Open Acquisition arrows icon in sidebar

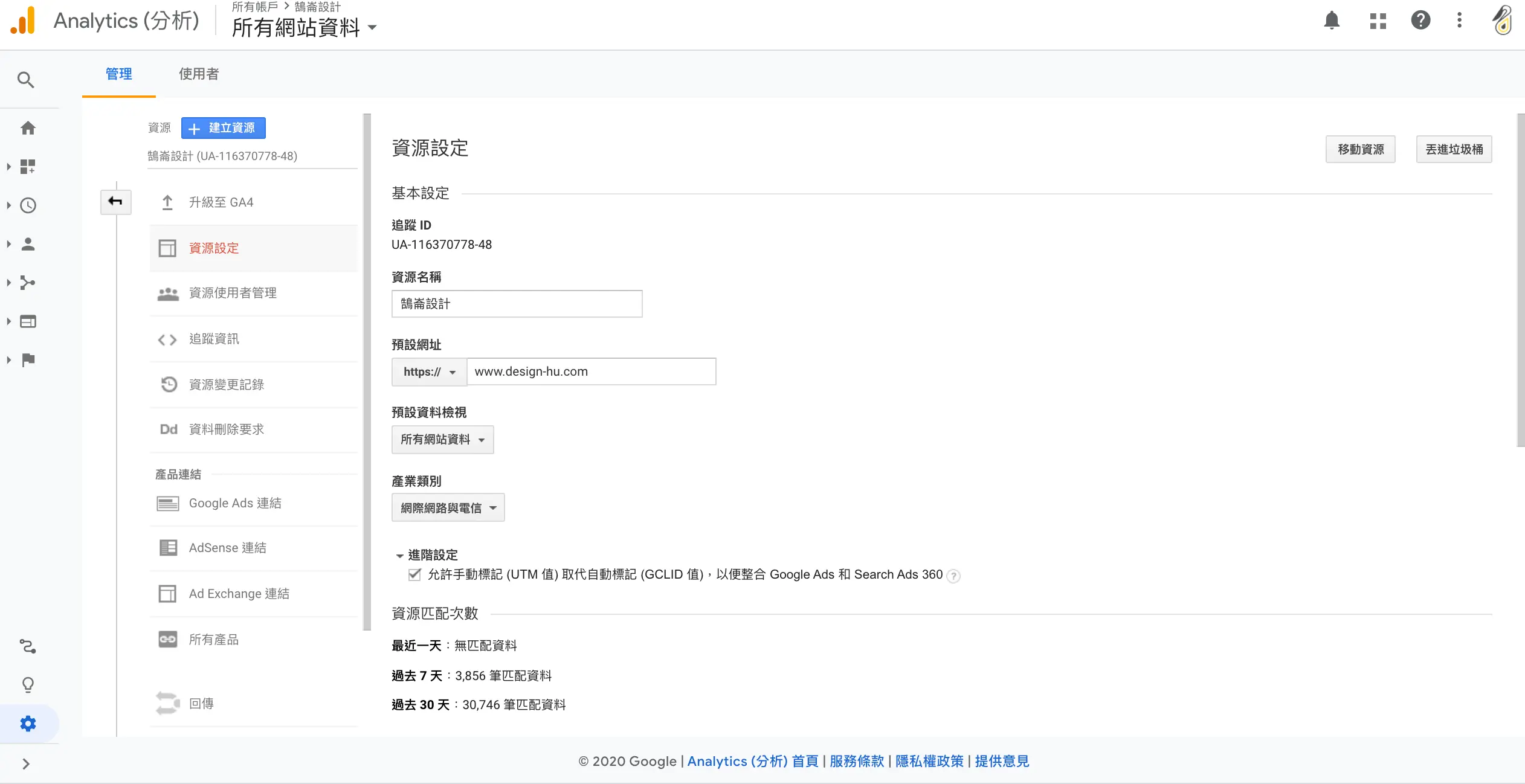(x=28, y=283)
